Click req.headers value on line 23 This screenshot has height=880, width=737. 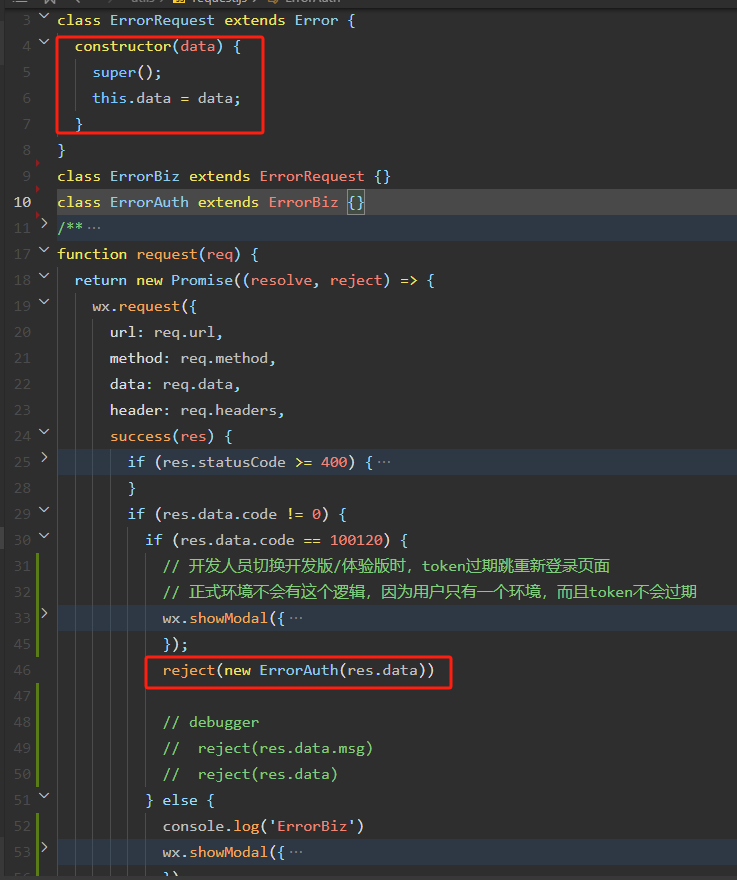point(228,410)
